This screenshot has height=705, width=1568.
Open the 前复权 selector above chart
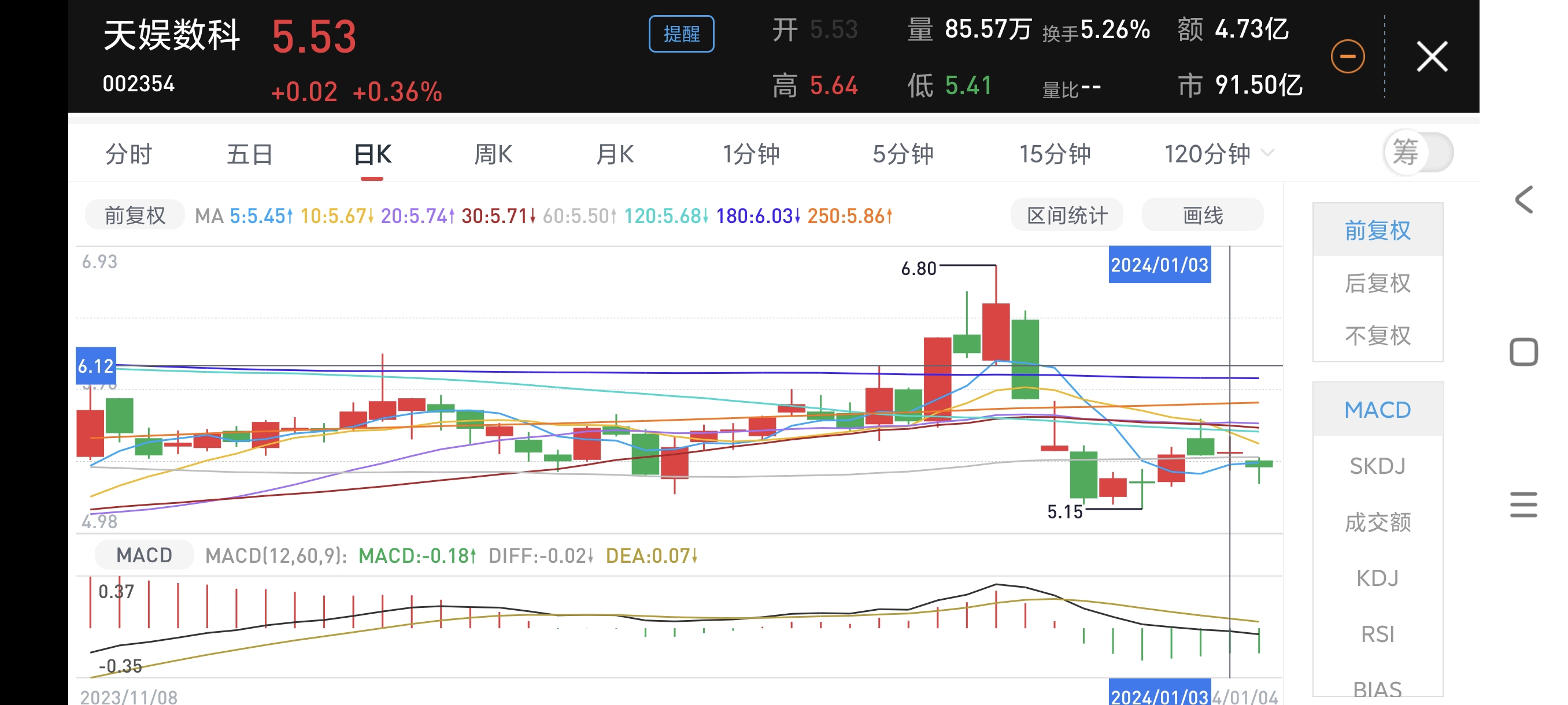[x=135, y=216]
